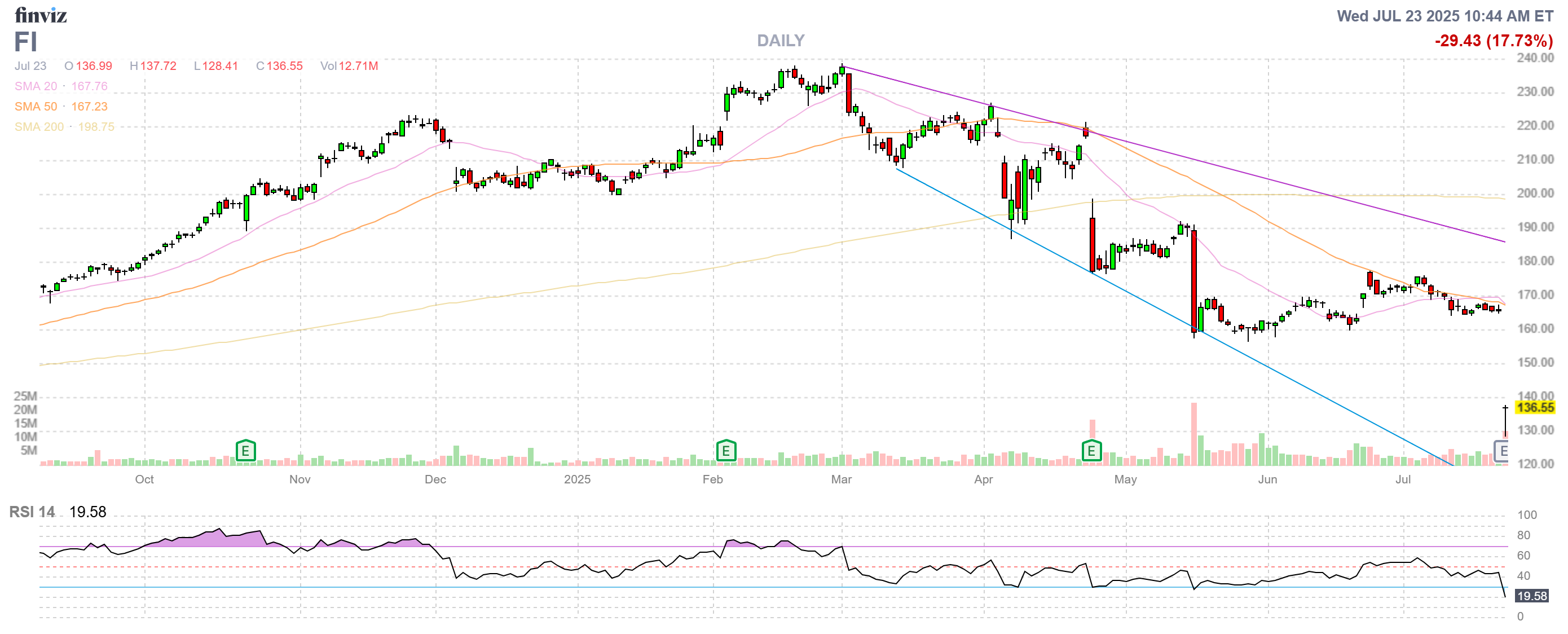This screenshot has height=634, width=1568.
Task: Click the SMA 20 legend label
Action: tap(36, 86)
